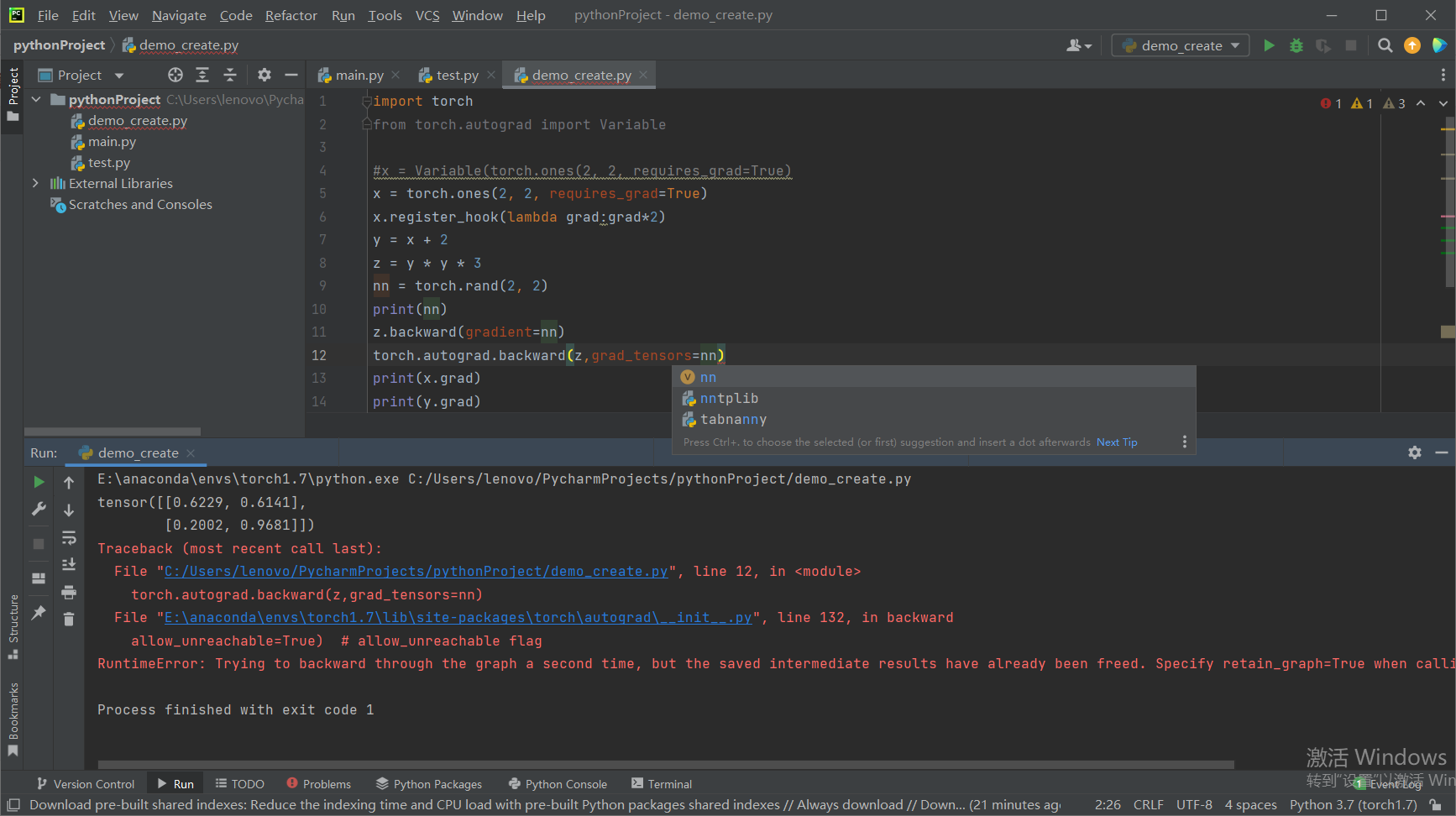Run with coverage icon in toolbar
The image size is (1456, 816).
tap(1323, 45)
